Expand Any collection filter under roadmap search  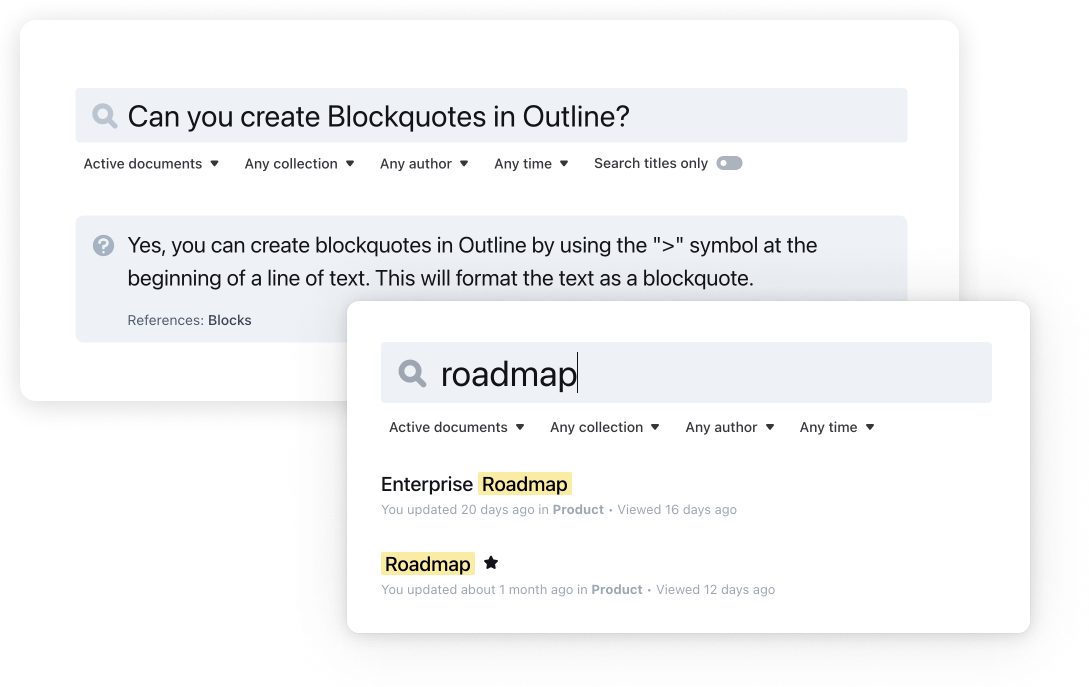click(605, 427)
